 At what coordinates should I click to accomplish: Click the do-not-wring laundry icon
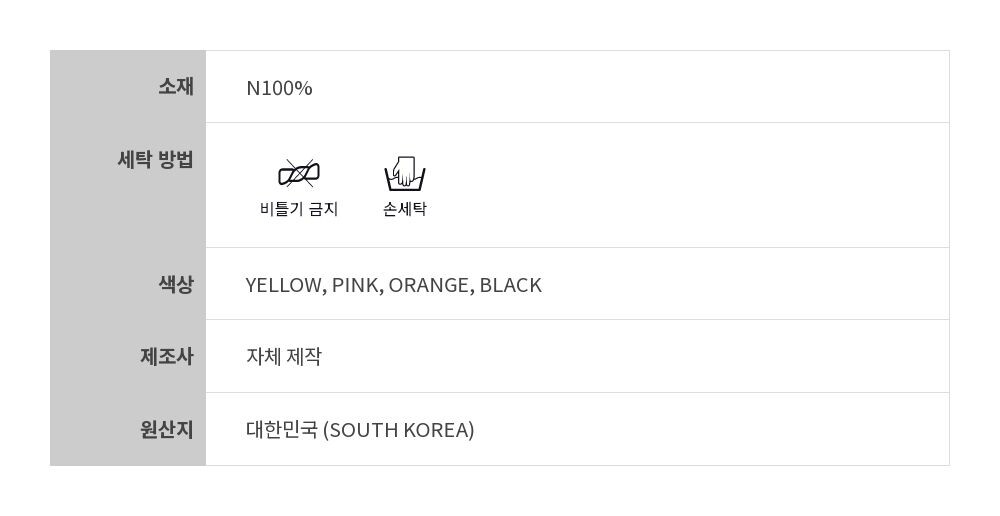pyautogui.click(x=298, y=174)
